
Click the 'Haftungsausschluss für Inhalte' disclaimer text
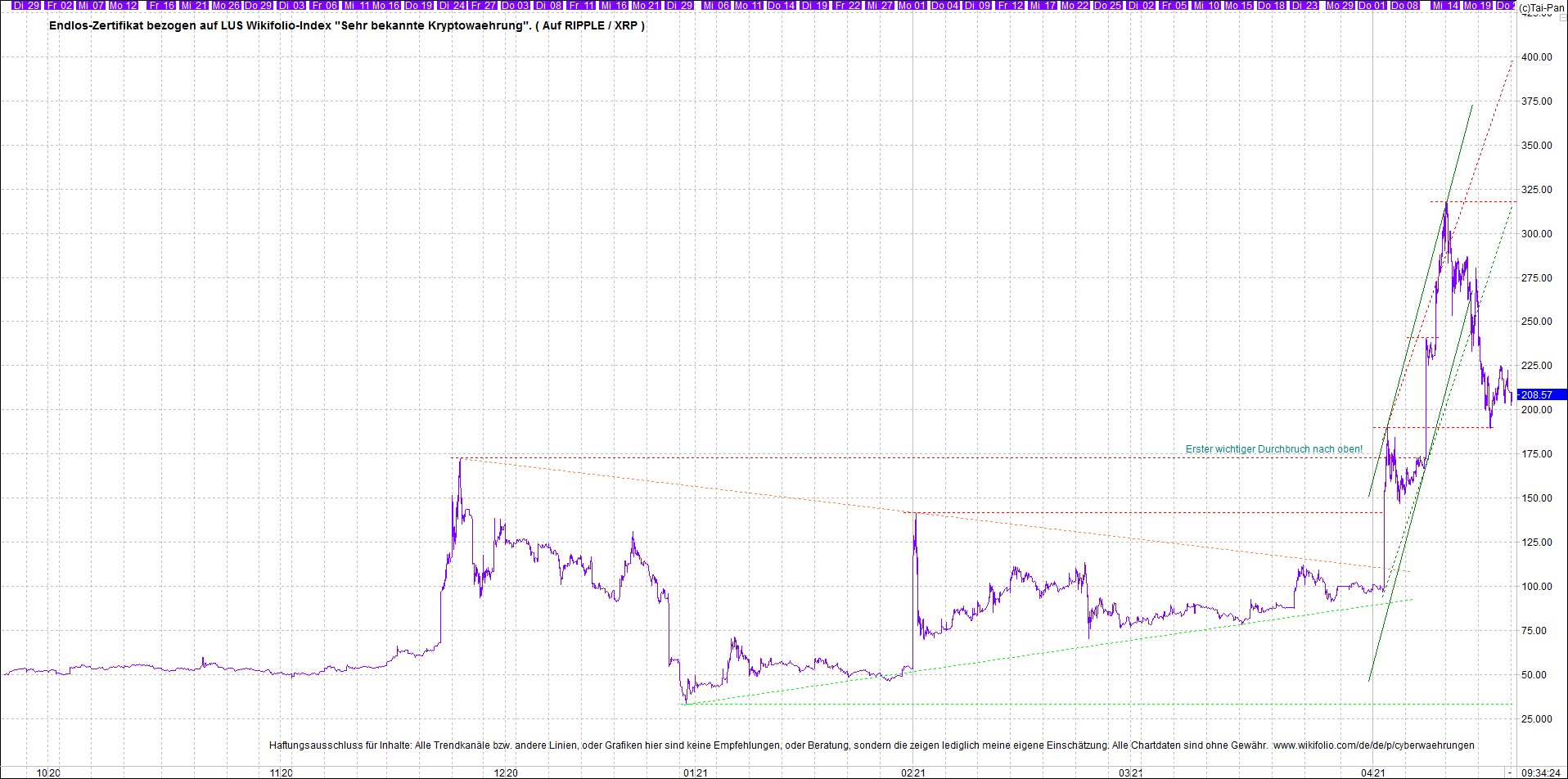340,745
